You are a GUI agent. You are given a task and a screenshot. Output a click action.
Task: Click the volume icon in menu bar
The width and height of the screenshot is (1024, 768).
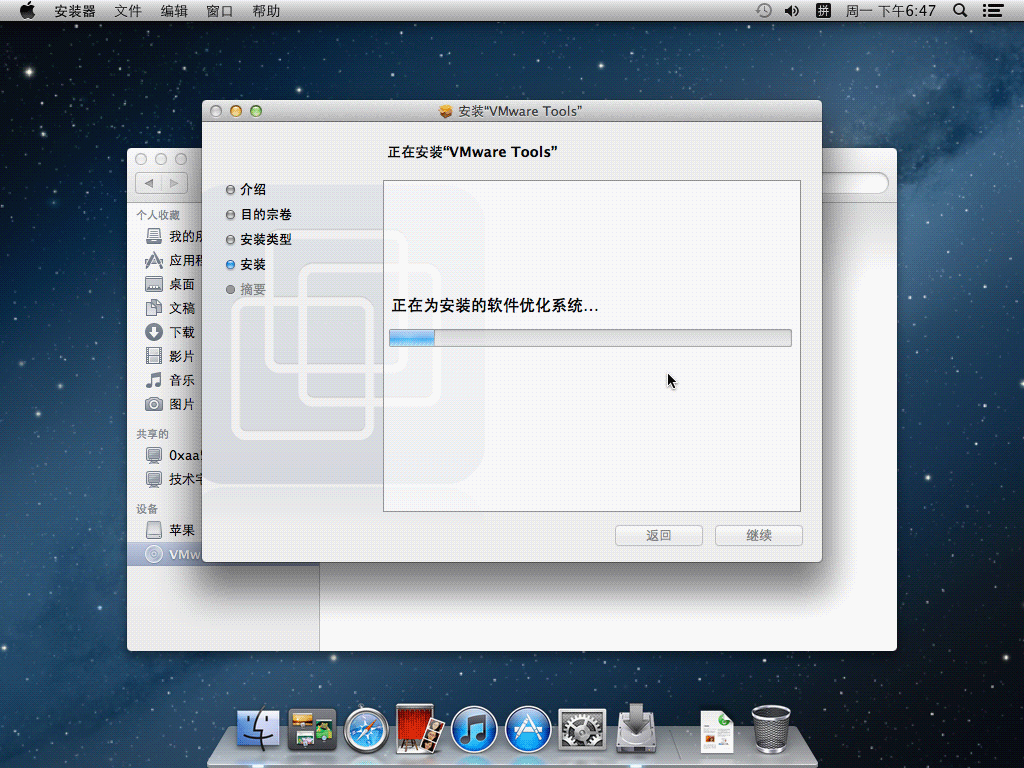coord(792,10)
